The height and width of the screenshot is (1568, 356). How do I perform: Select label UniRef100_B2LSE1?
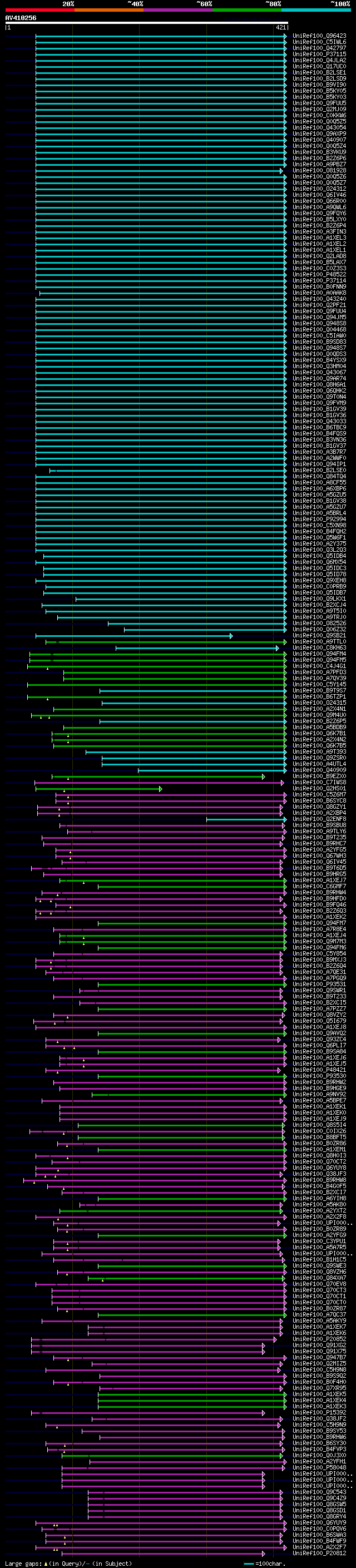[319, 72]
